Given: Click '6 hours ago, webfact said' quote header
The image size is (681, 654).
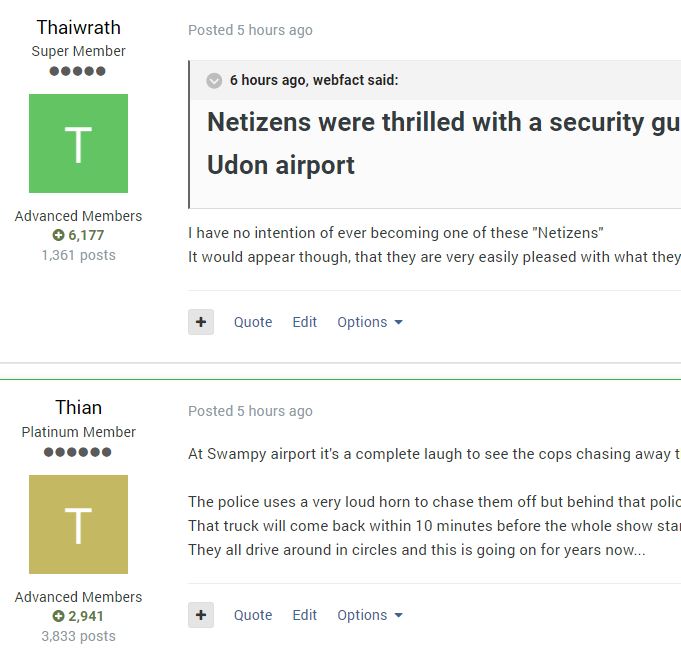Looking at the screenshot, I should [x=314, y=80].
